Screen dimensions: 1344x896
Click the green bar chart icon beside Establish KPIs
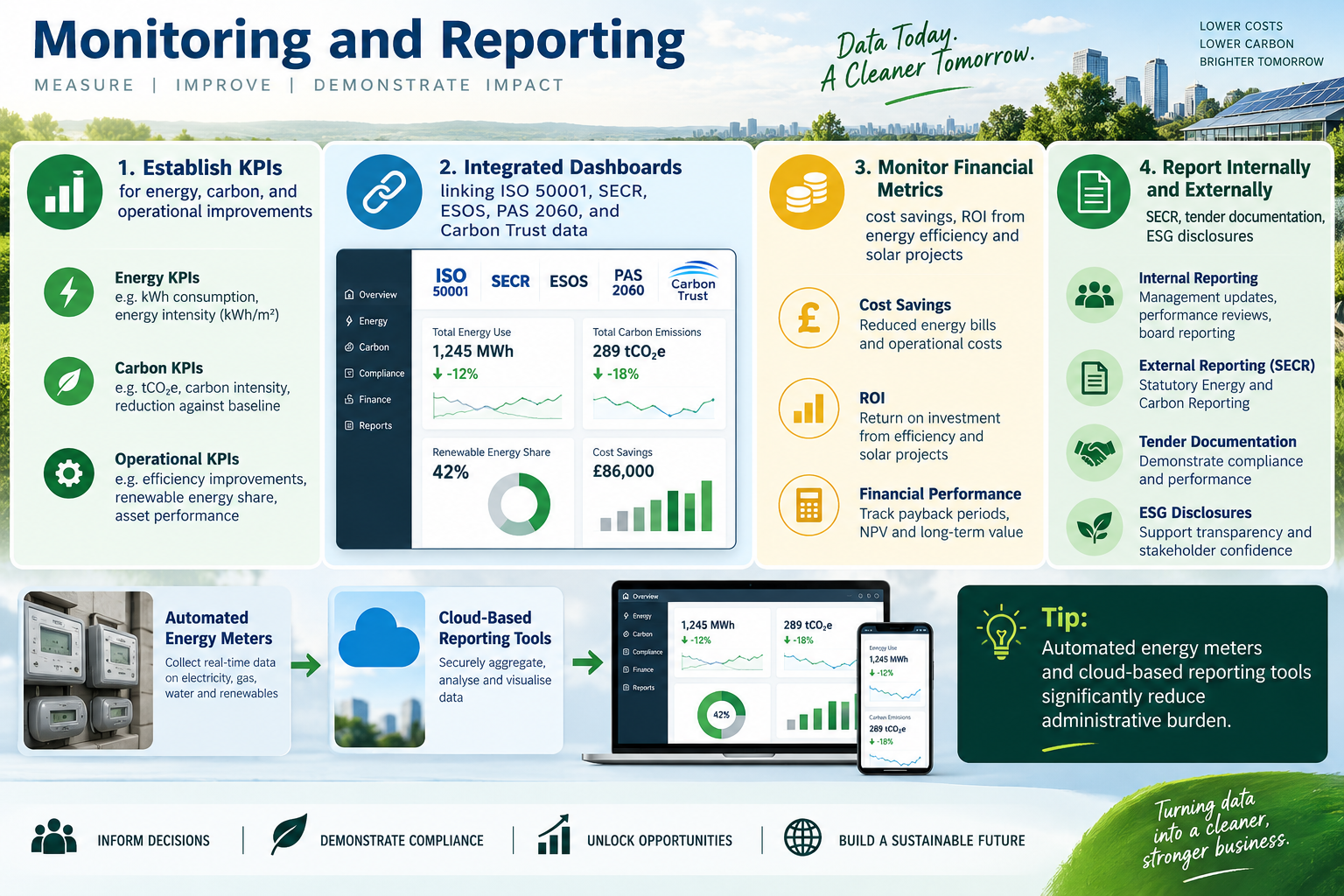(65, 192)
